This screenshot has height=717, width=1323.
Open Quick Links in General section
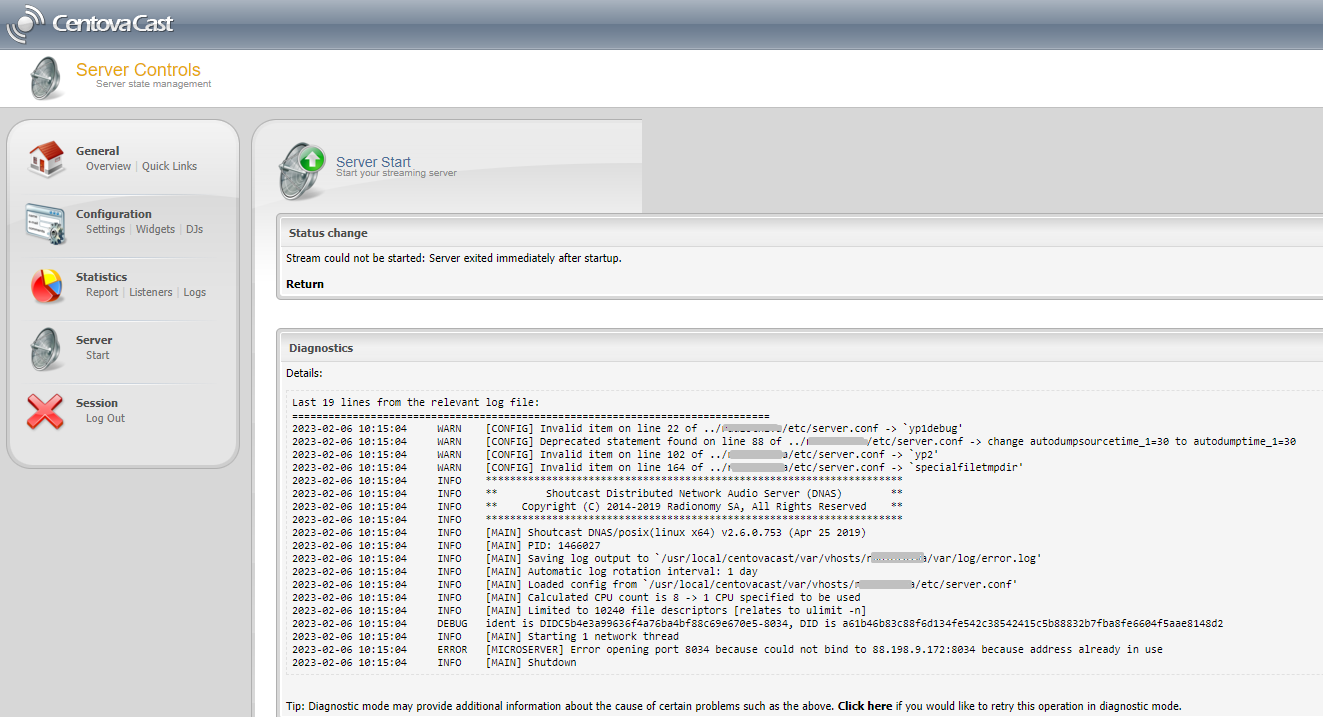pyautogui.click(x=169, y=167)
